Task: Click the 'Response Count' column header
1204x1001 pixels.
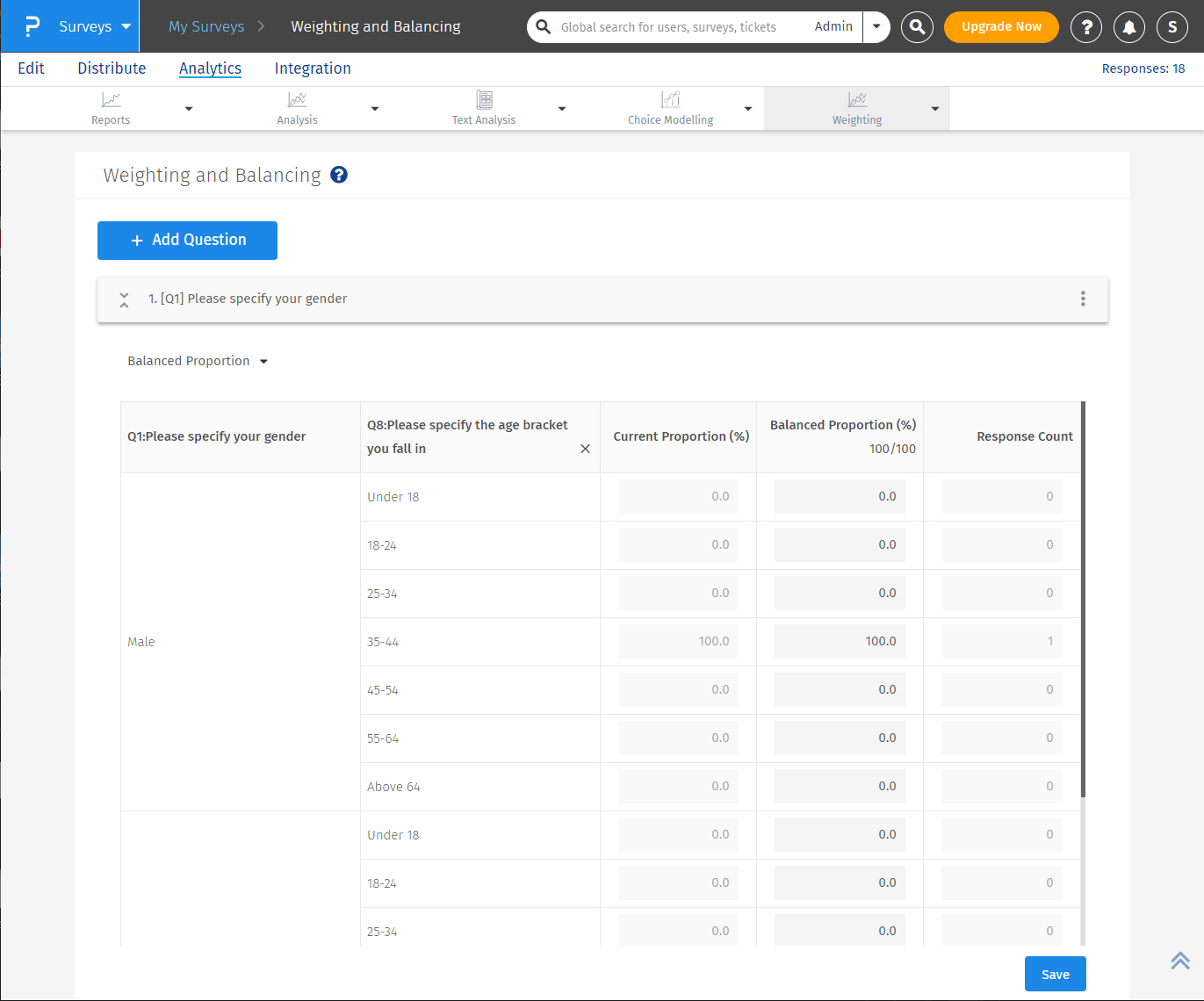Action: pos(1025,436)
